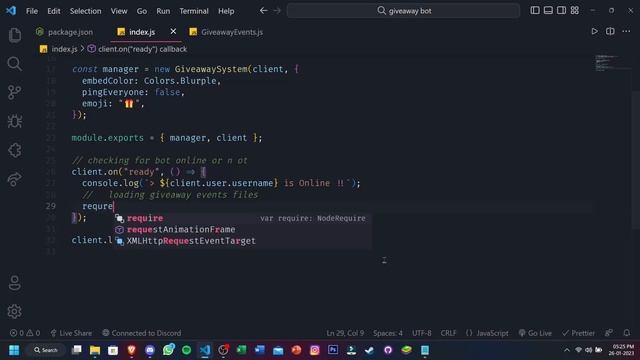The height and width of the screenshot is (360, 640).
Task: Start Live Share from status bar
Action: click(x=71, y=333)
